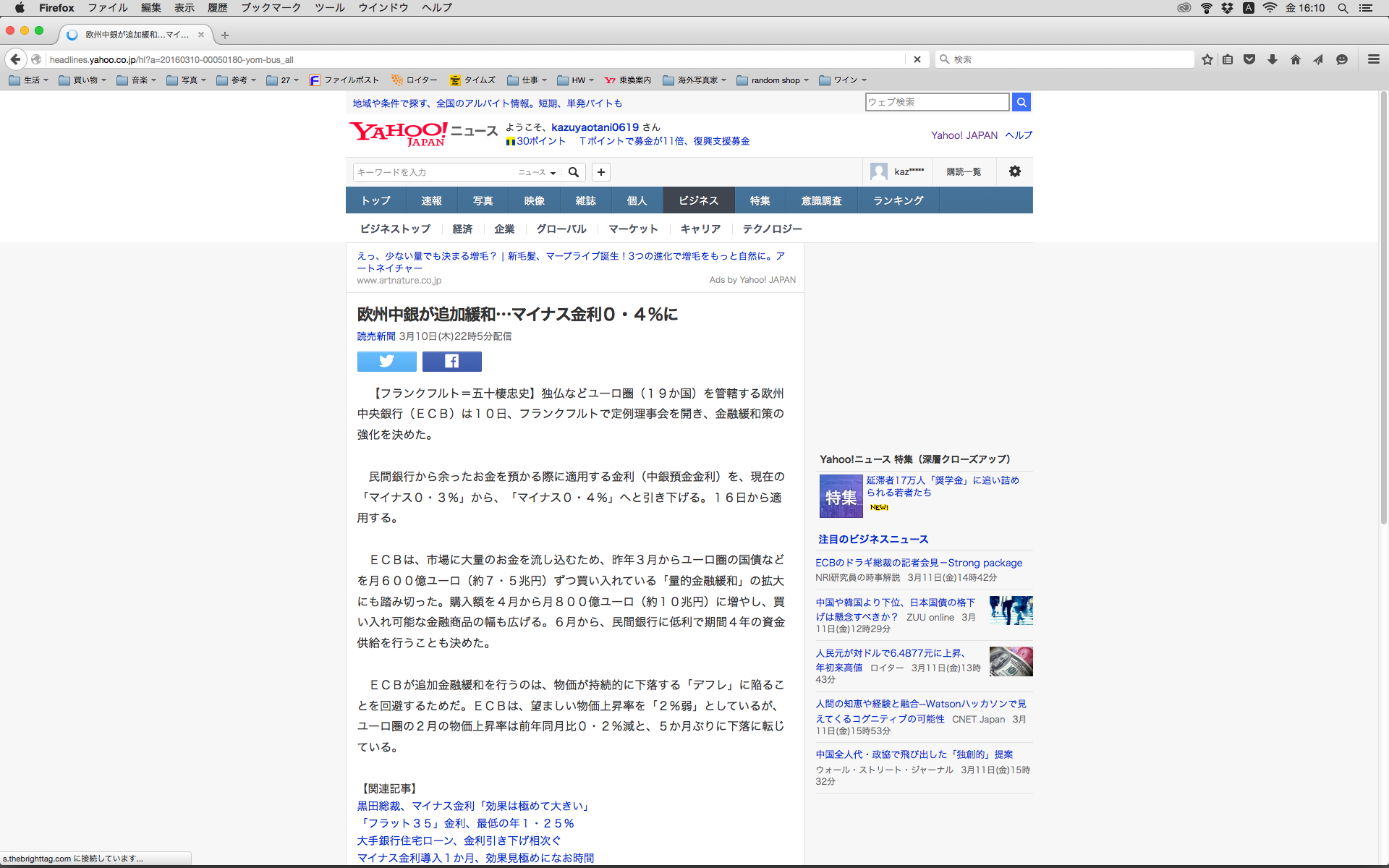Click the 特集 thumbnail image
This screenshot has width=1389, height=868.
pyautogui.click(x=841, y=496)
